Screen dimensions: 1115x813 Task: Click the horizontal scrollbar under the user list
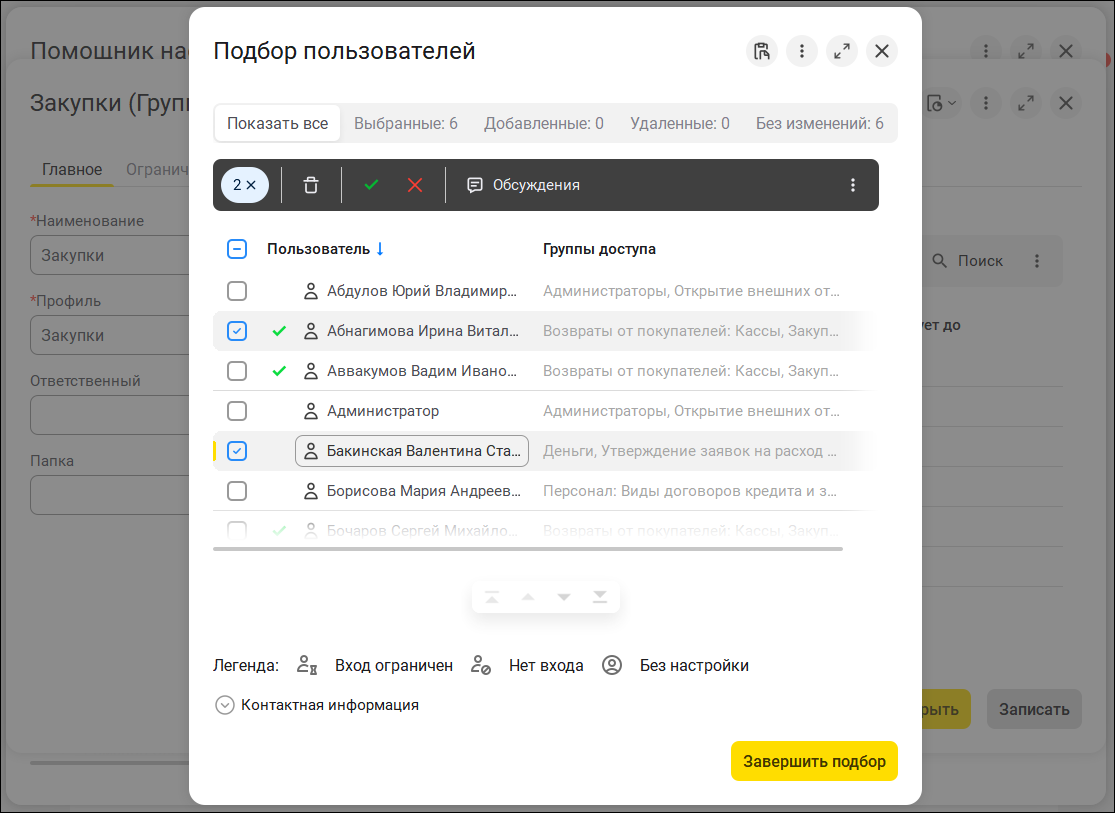tap(528, 549)
